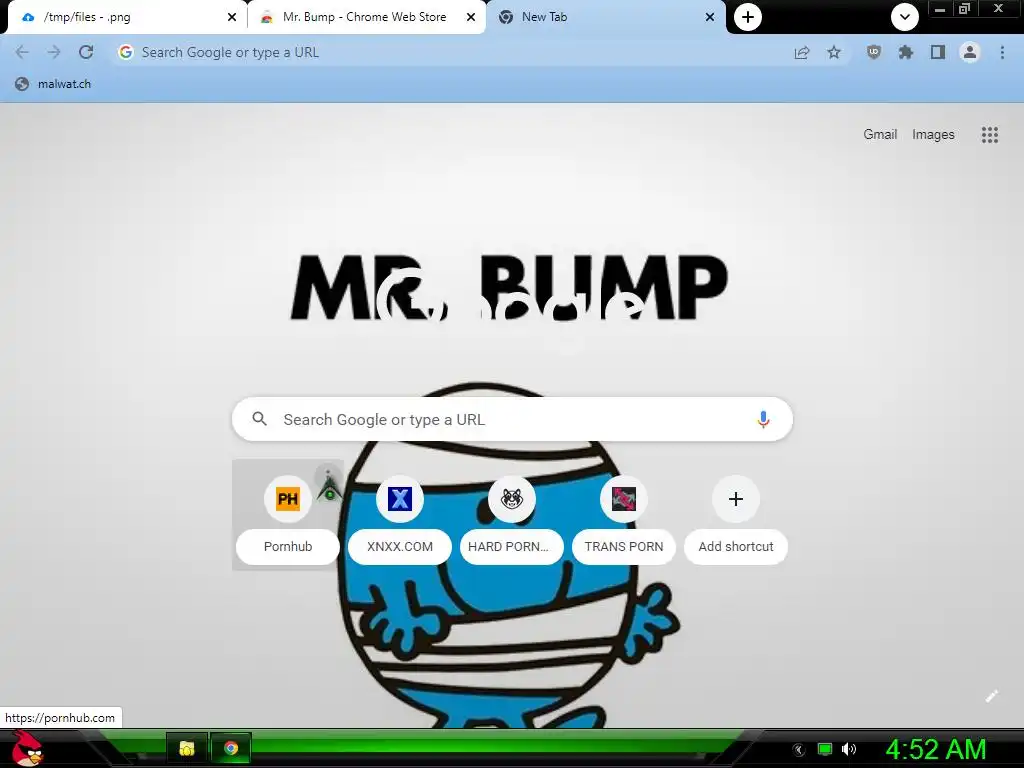
Task: Open the malwat.ch bookmark
Action: coord(53,84)
